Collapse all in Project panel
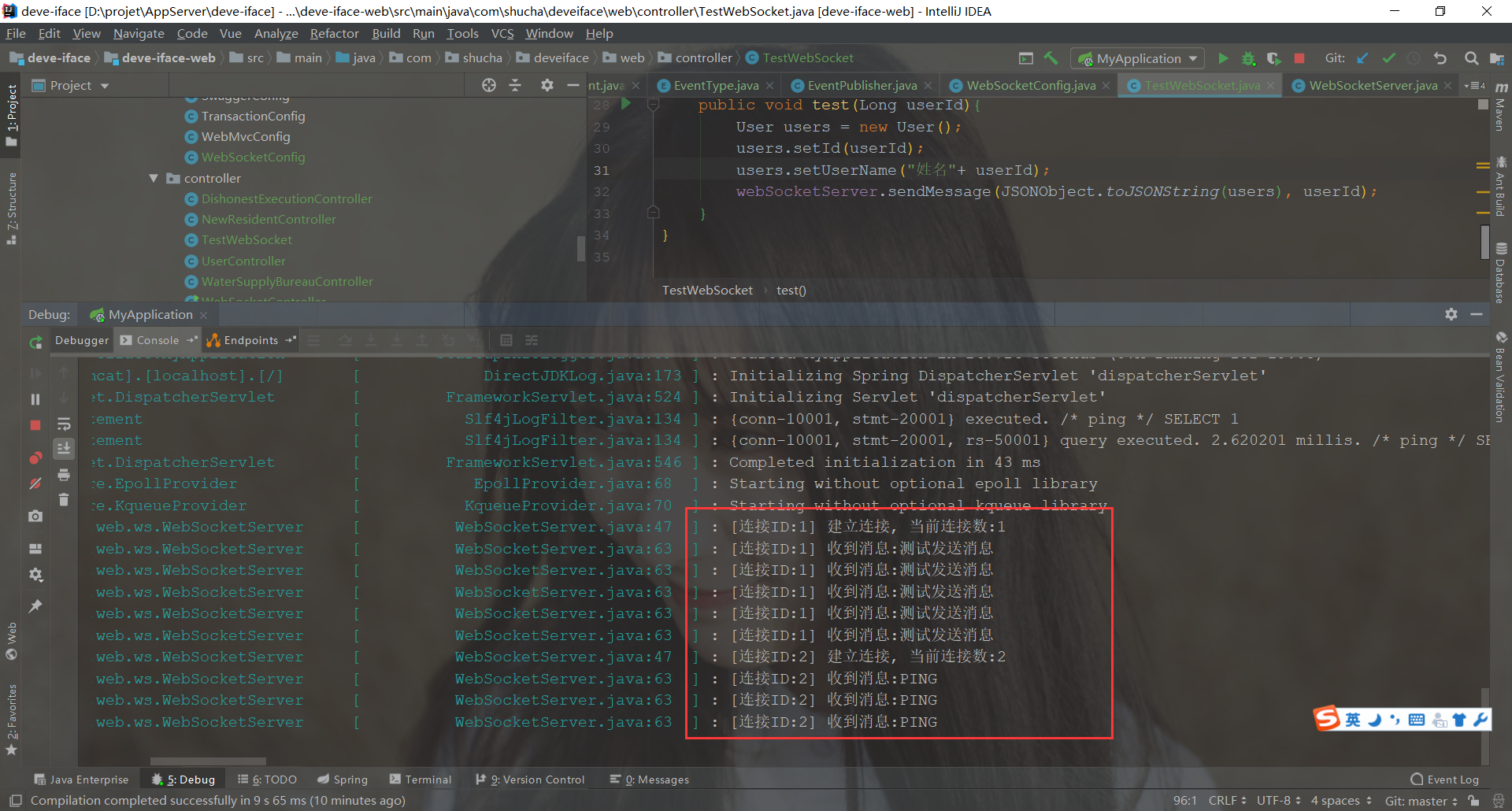 tap(515, 85)
